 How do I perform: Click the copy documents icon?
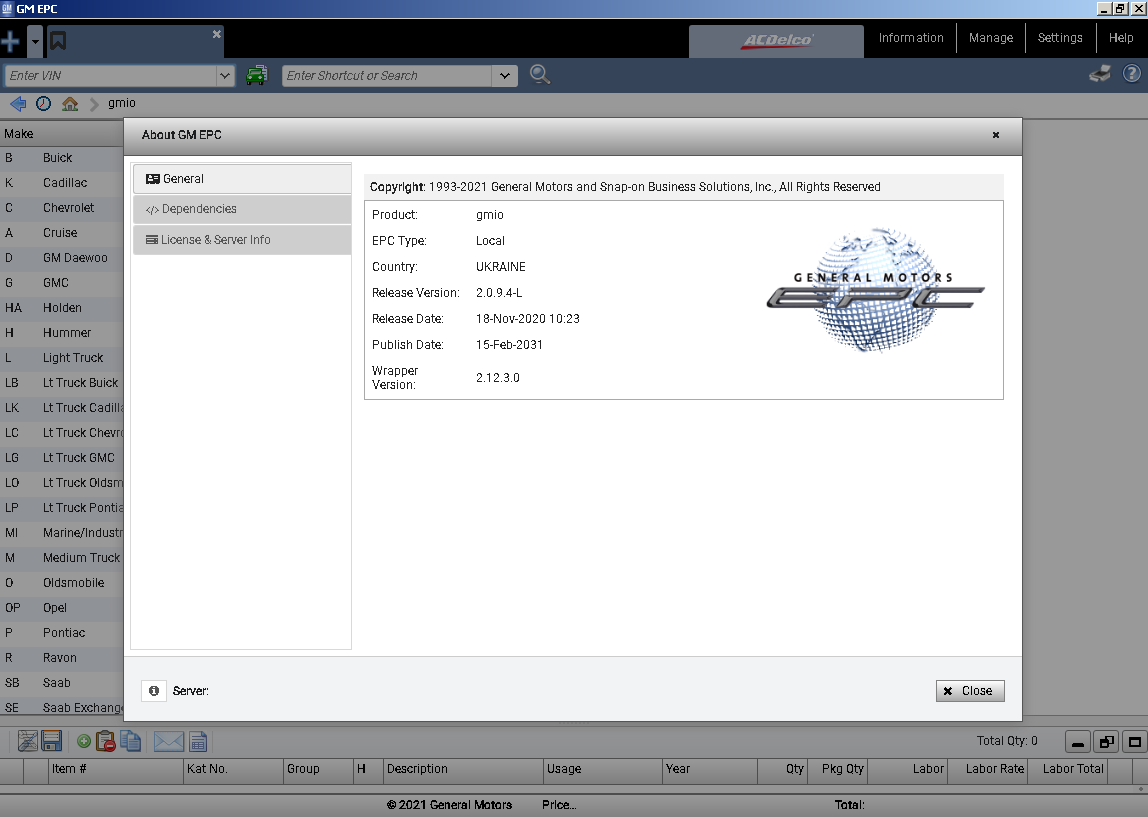click(x=131, y=742)
